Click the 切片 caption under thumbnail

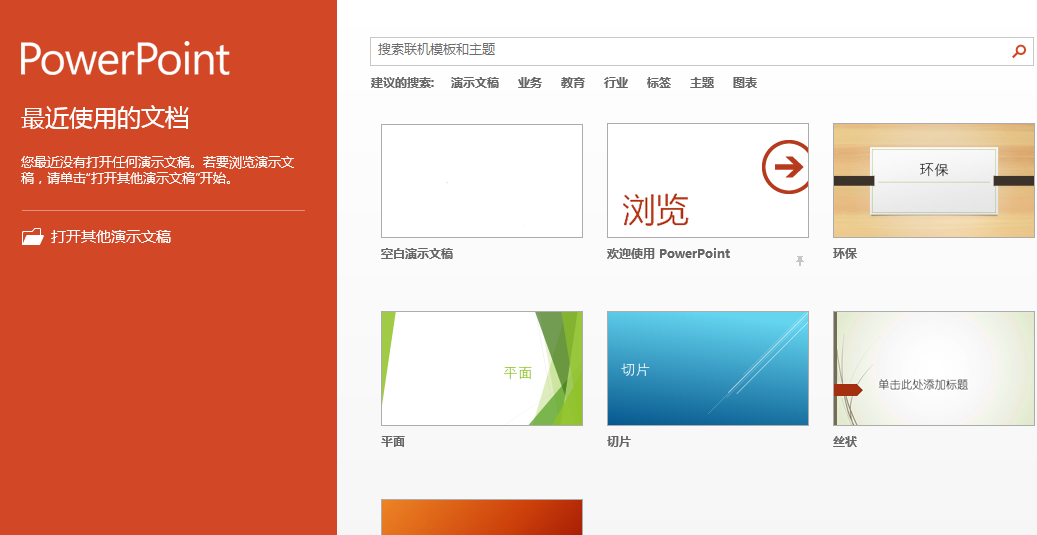click(x=619, y=442)
